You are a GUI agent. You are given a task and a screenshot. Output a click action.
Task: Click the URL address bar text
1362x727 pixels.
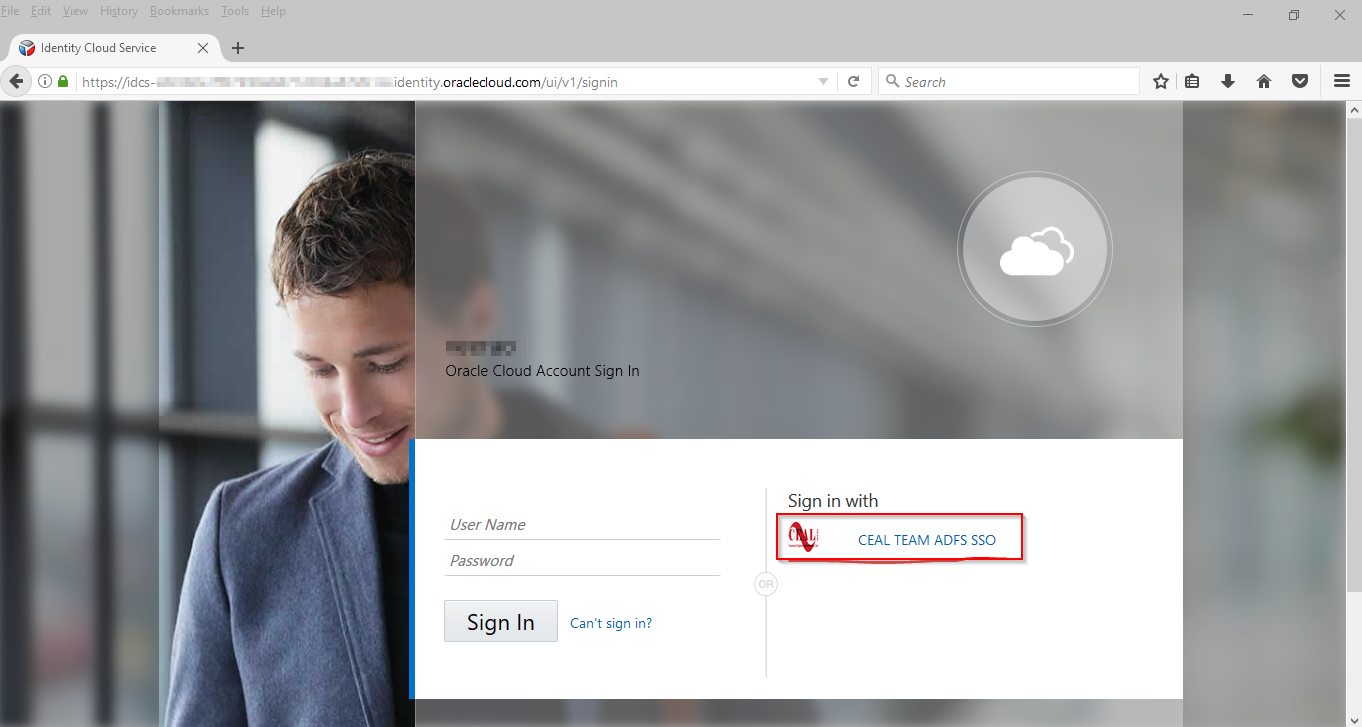[350, 82]
